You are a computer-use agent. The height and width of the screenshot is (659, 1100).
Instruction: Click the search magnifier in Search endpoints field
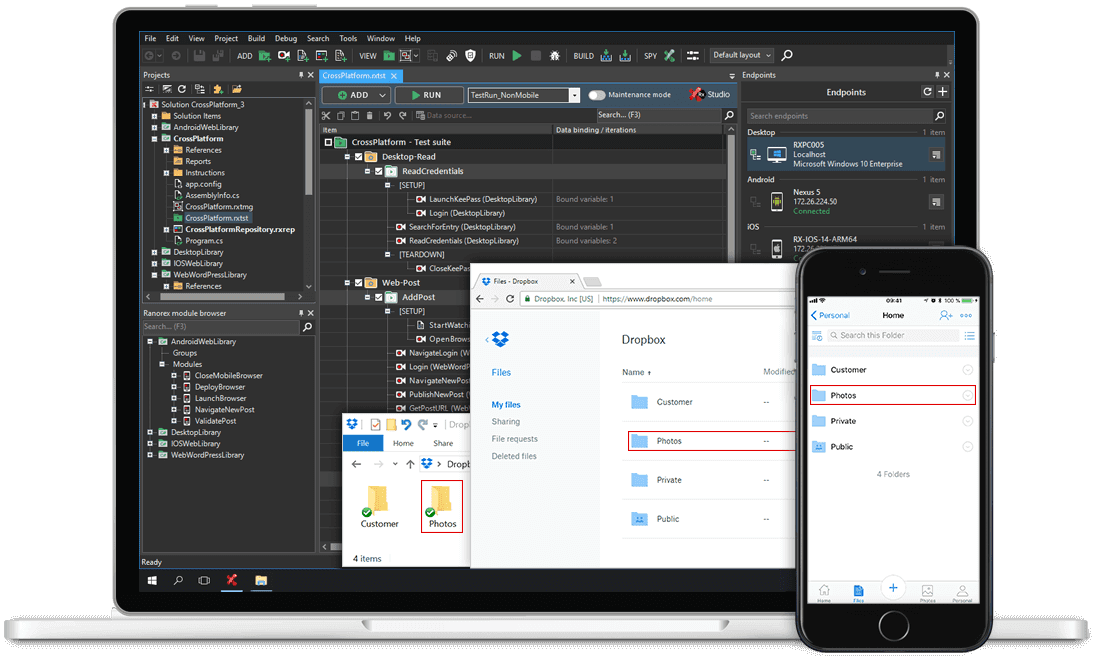pos(939,116)
